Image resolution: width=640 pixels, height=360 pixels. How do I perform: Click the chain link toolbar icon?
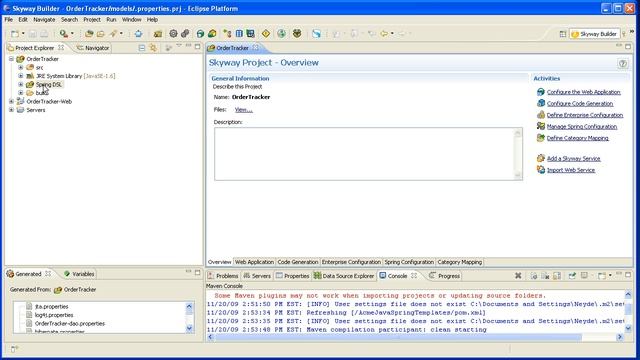click(x=185, y=34)
